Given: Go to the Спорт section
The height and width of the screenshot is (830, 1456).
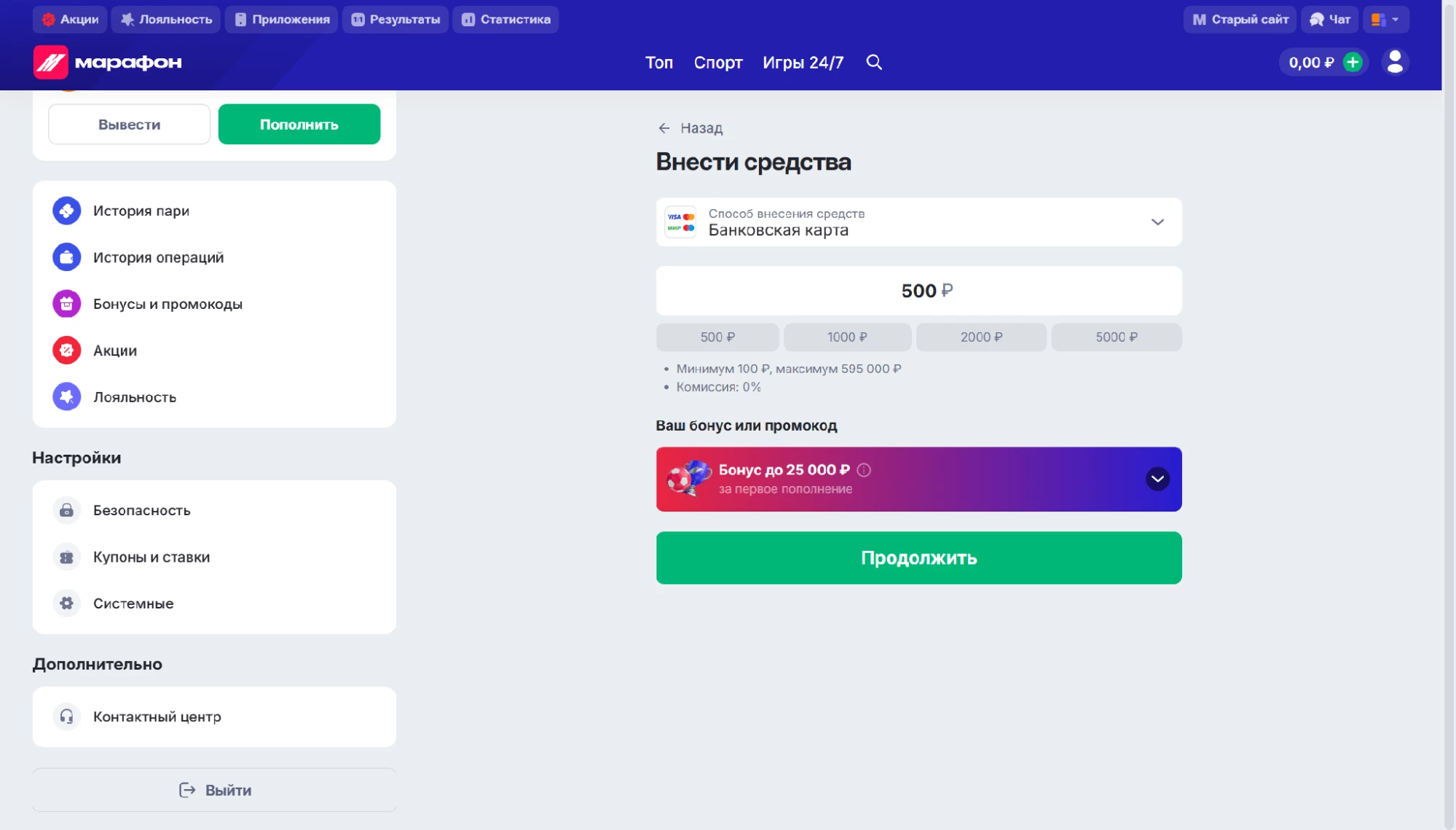Looking at the screenshot, I should tap(718, 63).
